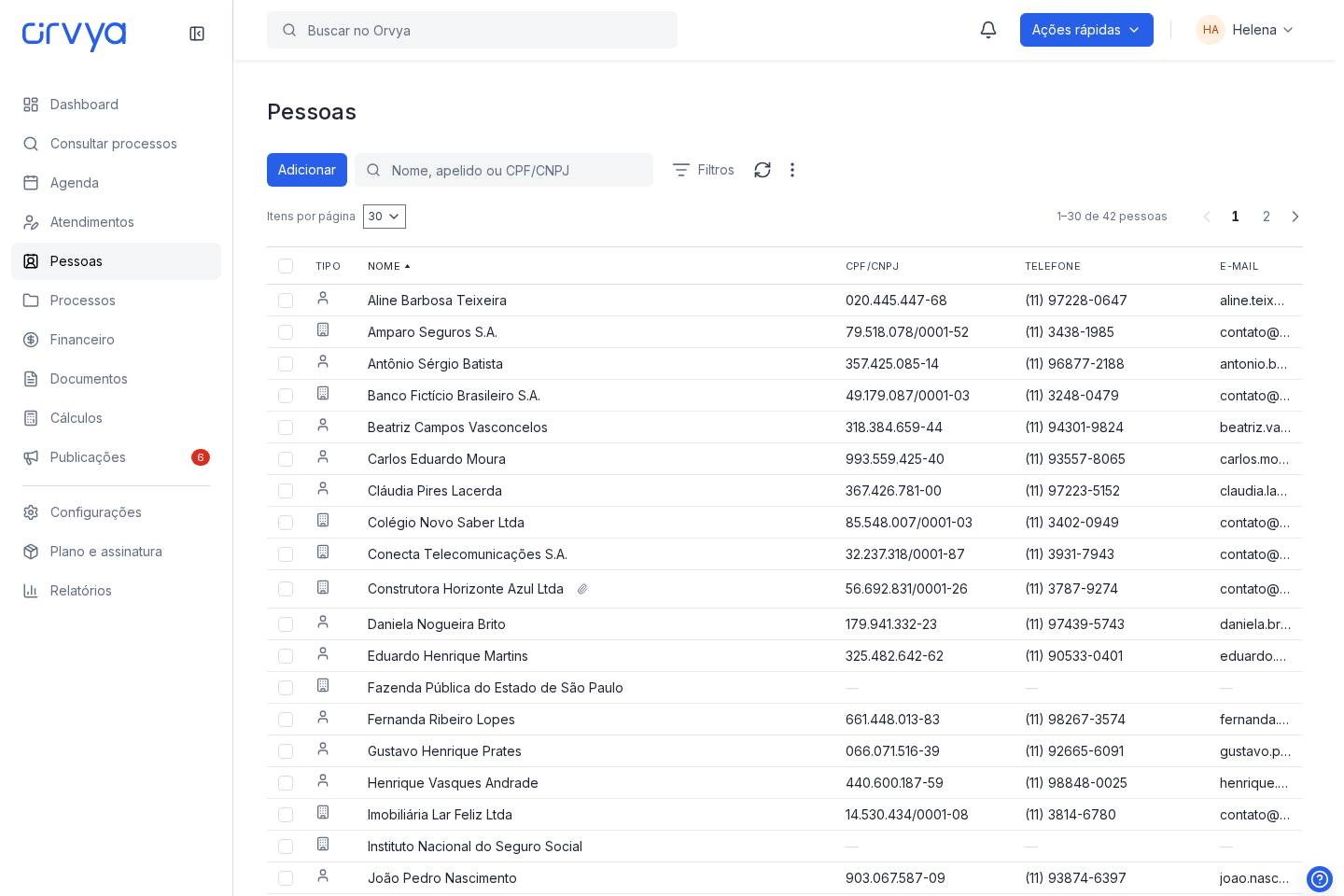Click the Agenda calendar icon
This screenshot has width=1344, height=896.
(31, 183)
